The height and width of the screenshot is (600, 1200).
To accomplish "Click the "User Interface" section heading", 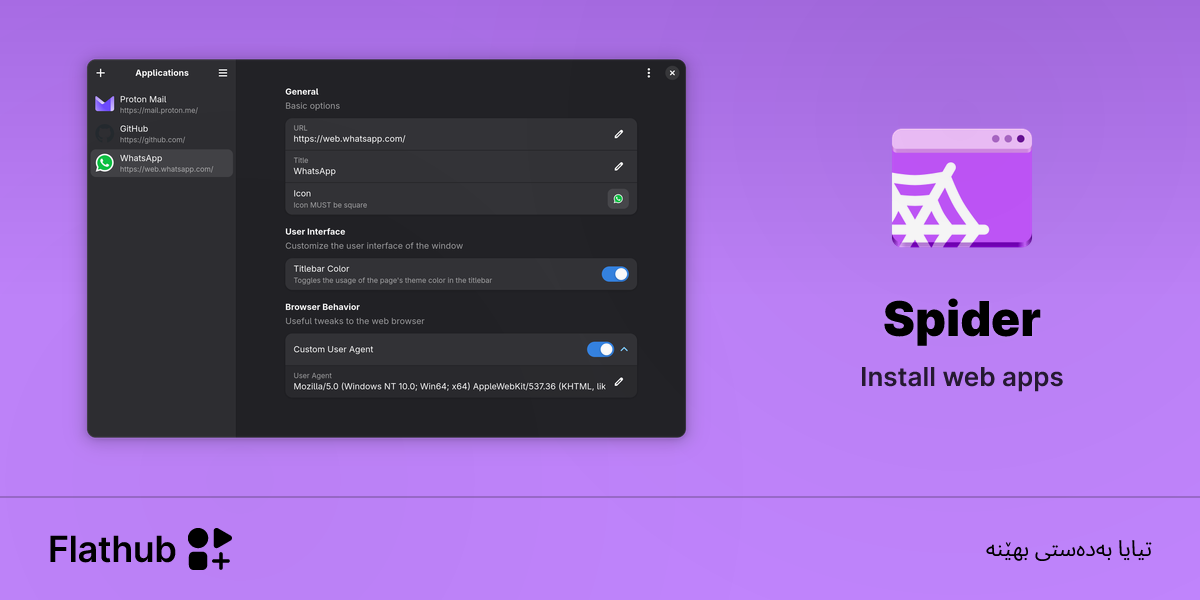I will [315, 232].
